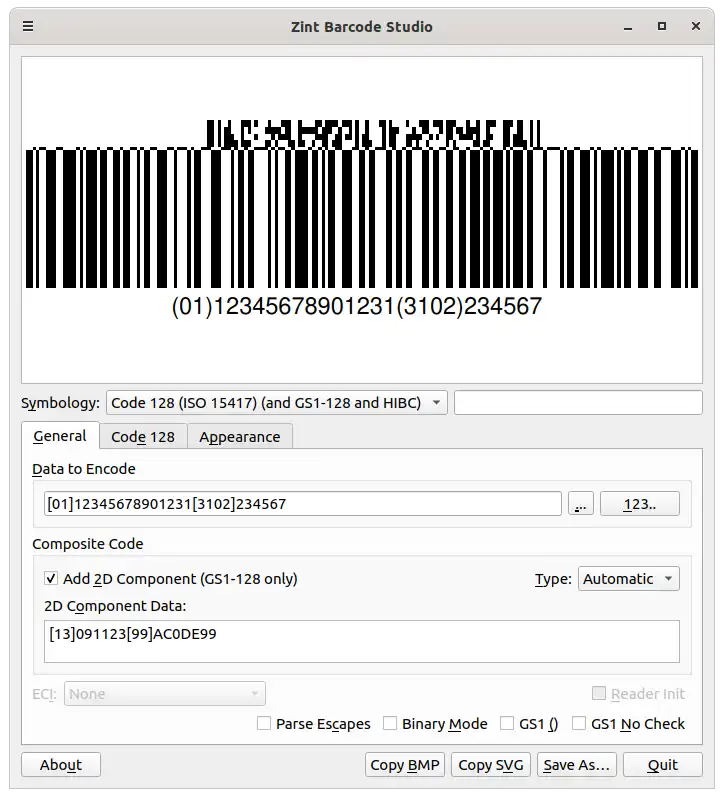Minimize the Zint Barcode Studio window
The image size is (724, 798).
click(x=628, y=26)
